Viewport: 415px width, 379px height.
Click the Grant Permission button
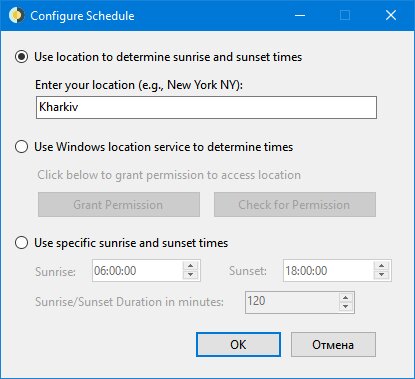tap(119, 204)
